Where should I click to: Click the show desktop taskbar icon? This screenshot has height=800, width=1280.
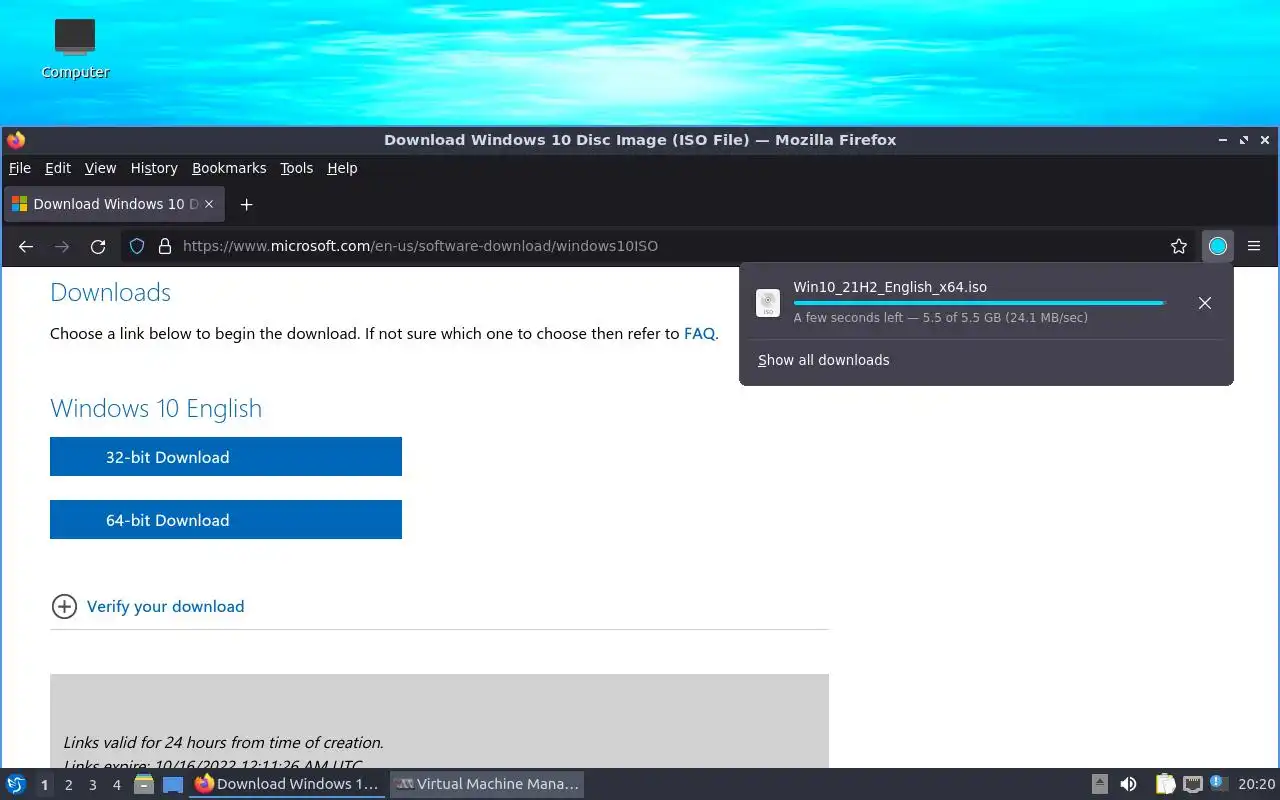click(x=173, y=785)
